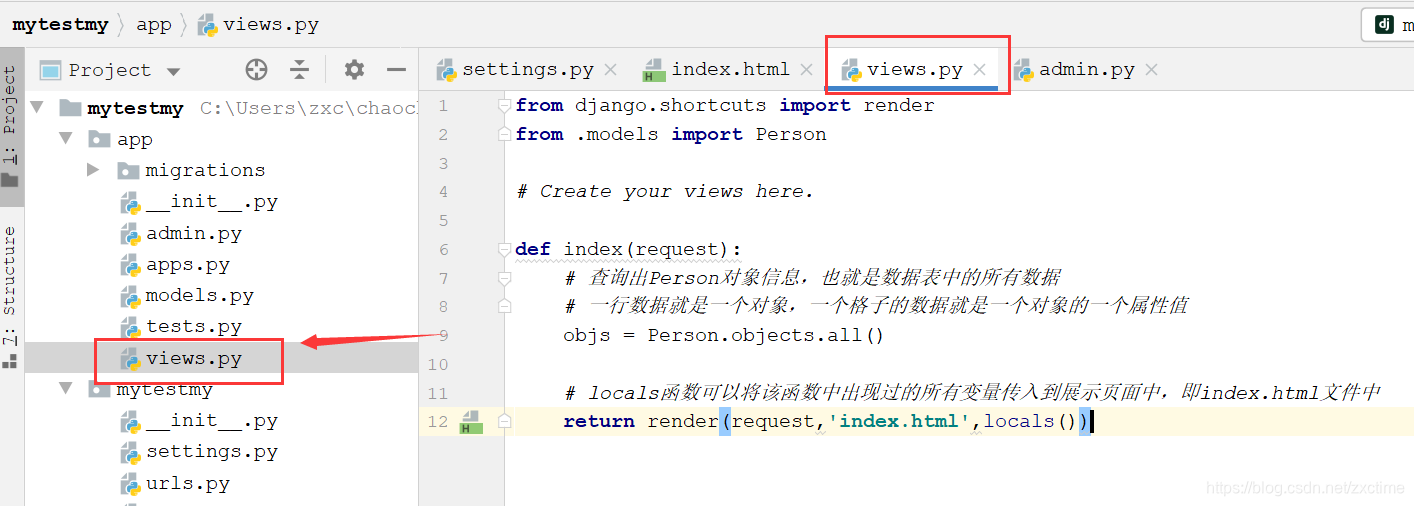The height and width of the screenshot is (506, 1414).
Task: Toggle the 1: Project tool window tab
Action: 10,126
